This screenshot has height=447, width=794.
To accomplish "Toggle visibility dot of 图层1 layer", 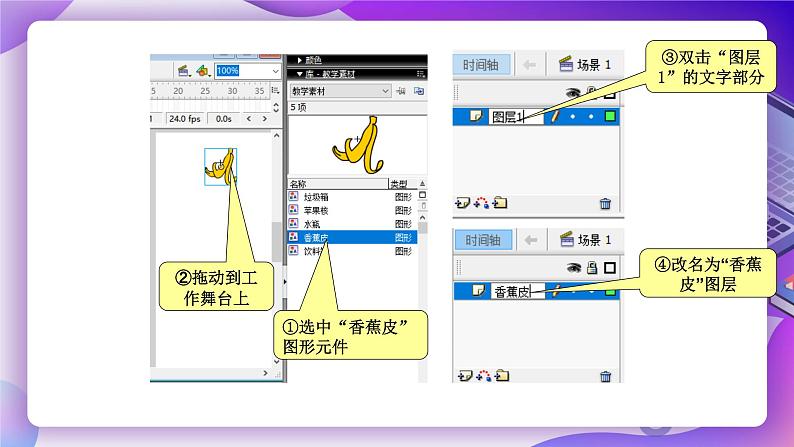I will [573, 116].
